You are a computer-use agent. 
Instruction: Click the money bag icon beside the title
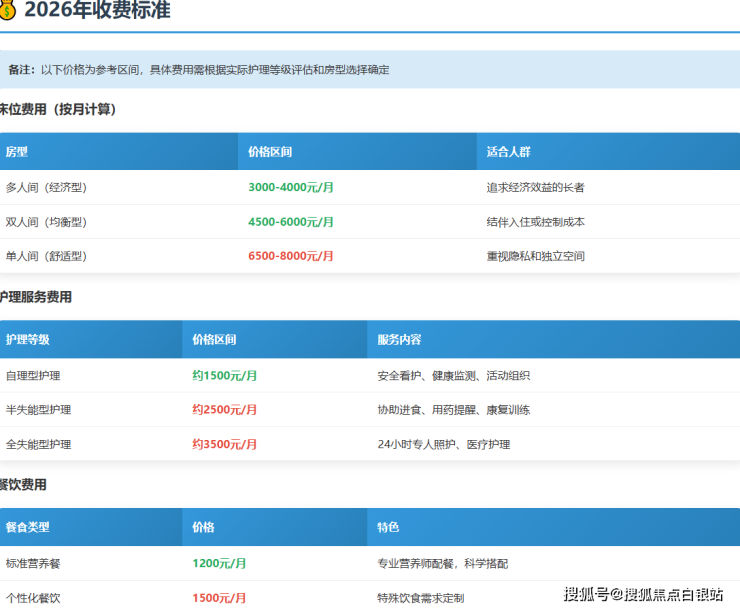[7, 11]
